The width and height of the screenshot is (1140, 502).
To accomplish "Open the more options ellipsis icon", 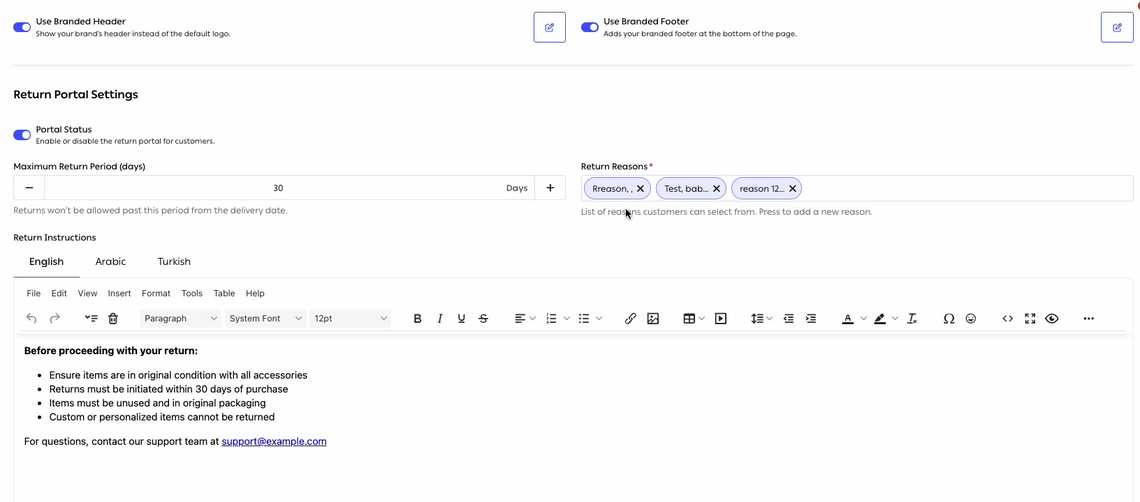I will tap(1088, 319).
